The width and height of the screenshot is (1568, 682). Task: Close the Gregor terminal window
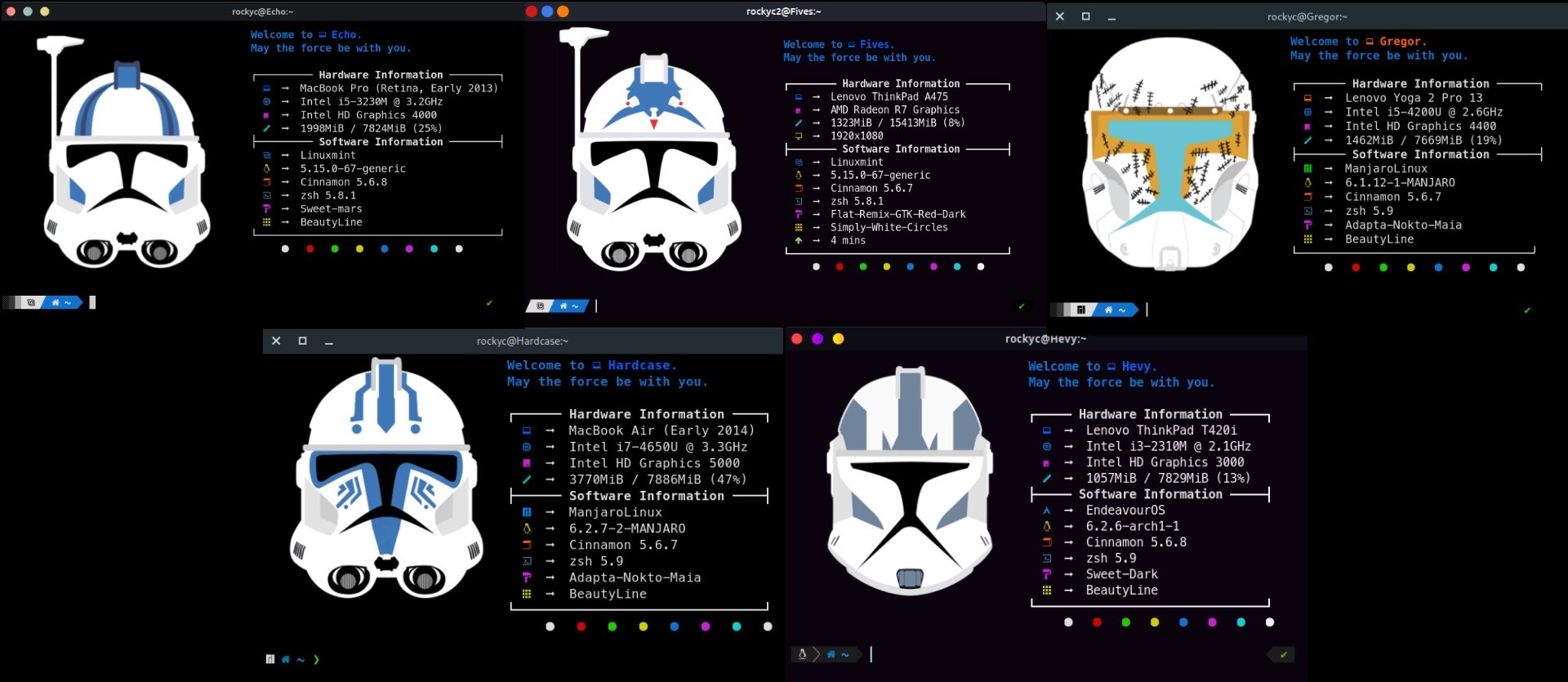[x=1059, y=16]
